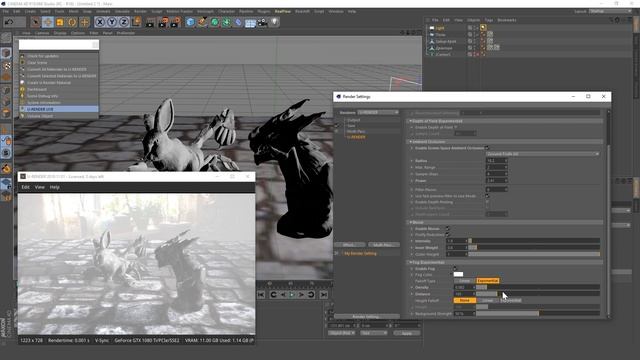The height and width of the screenshot is (360, 640).
Task: Click the fog Density slider bar
Action: [x=538, y=287]
